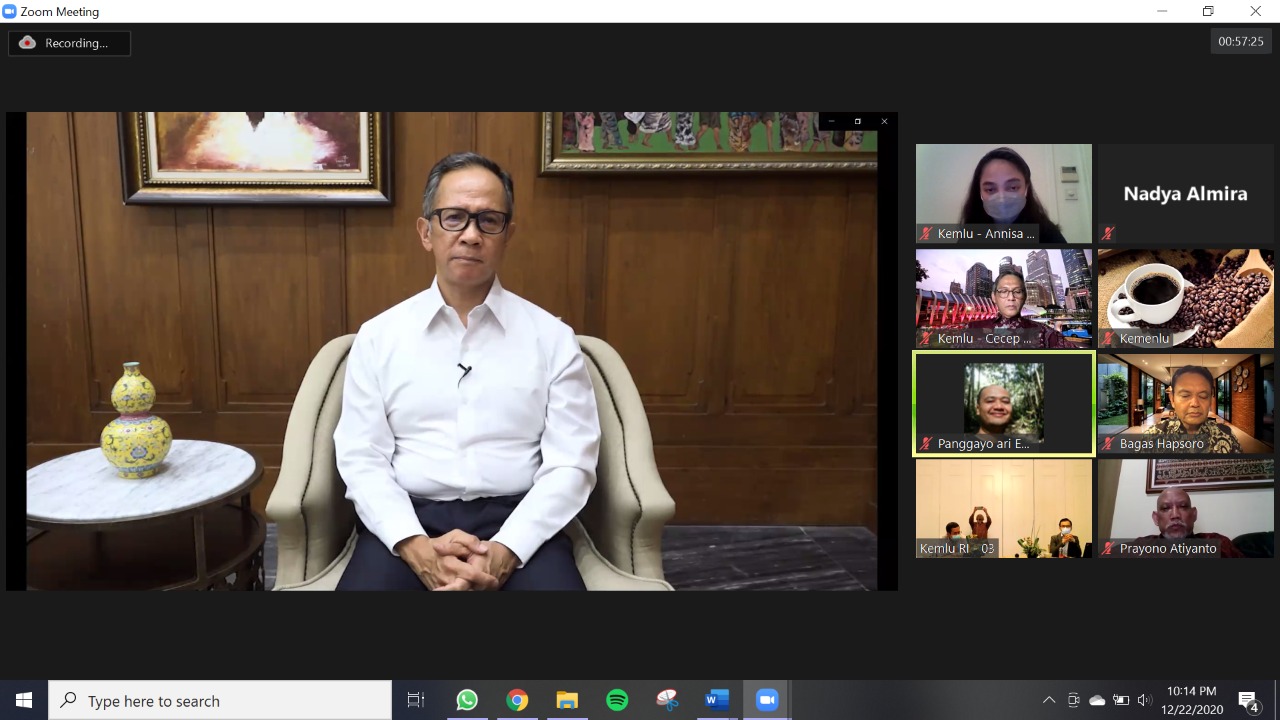This screenshot has height=720, width=1280.
Task: Click the 00:57:25 meeting timer
Action: (x=1241, y=41)
